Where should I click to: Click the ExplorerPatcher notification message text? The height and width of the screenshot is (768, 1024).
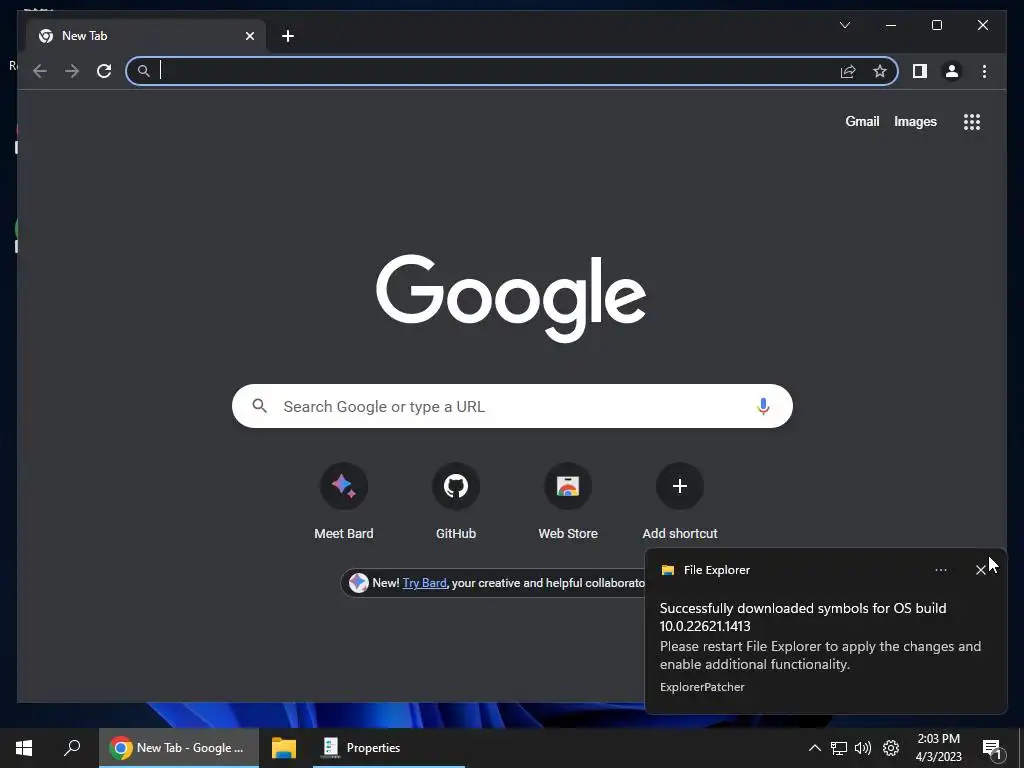[x=820, y=636]
